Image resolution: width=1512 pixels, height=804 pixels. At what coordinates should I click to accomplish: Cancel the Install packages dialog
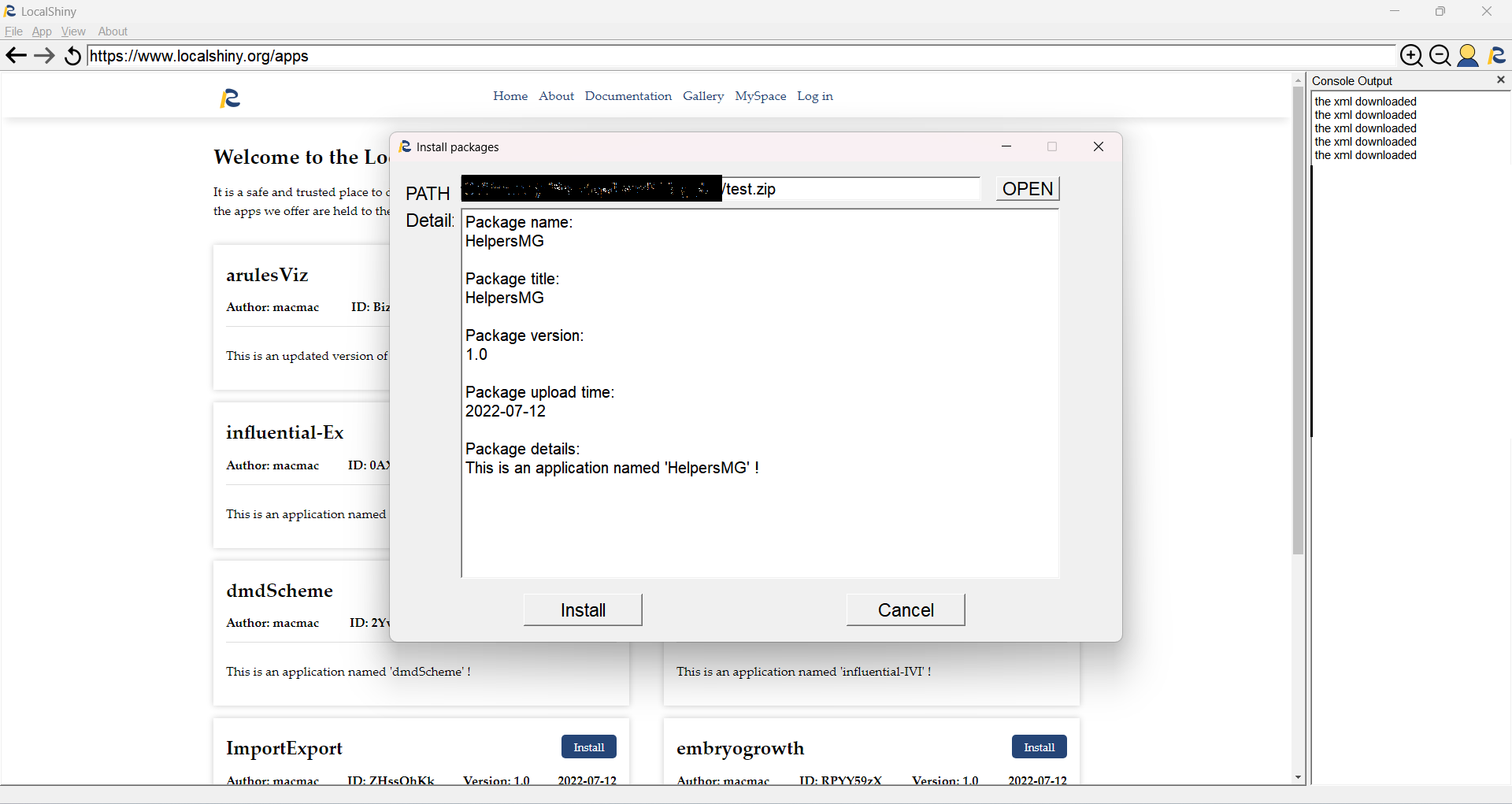pyautogui.click(x=906, y=610)
